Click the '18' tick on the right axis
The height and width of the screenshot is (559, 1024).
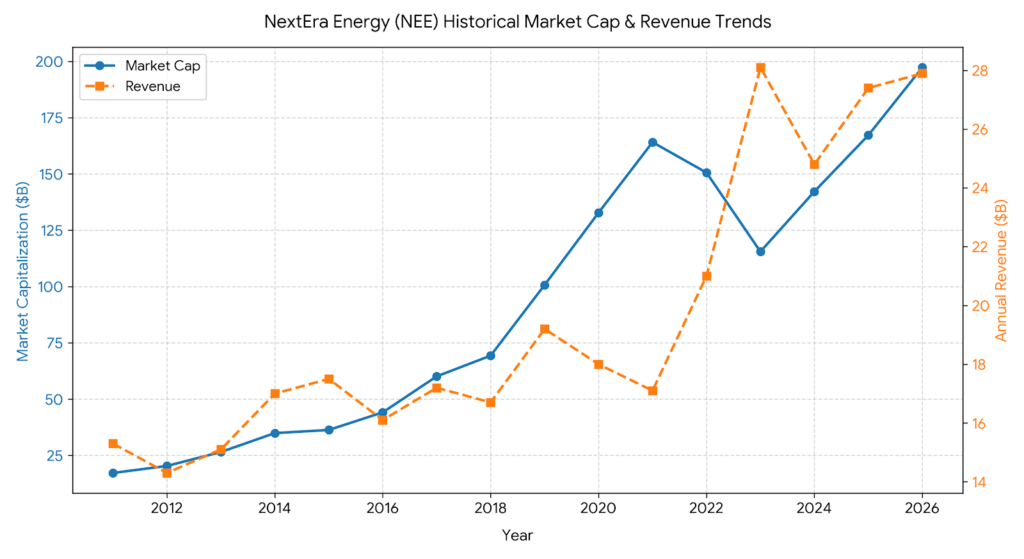click(x=980, y=365)
